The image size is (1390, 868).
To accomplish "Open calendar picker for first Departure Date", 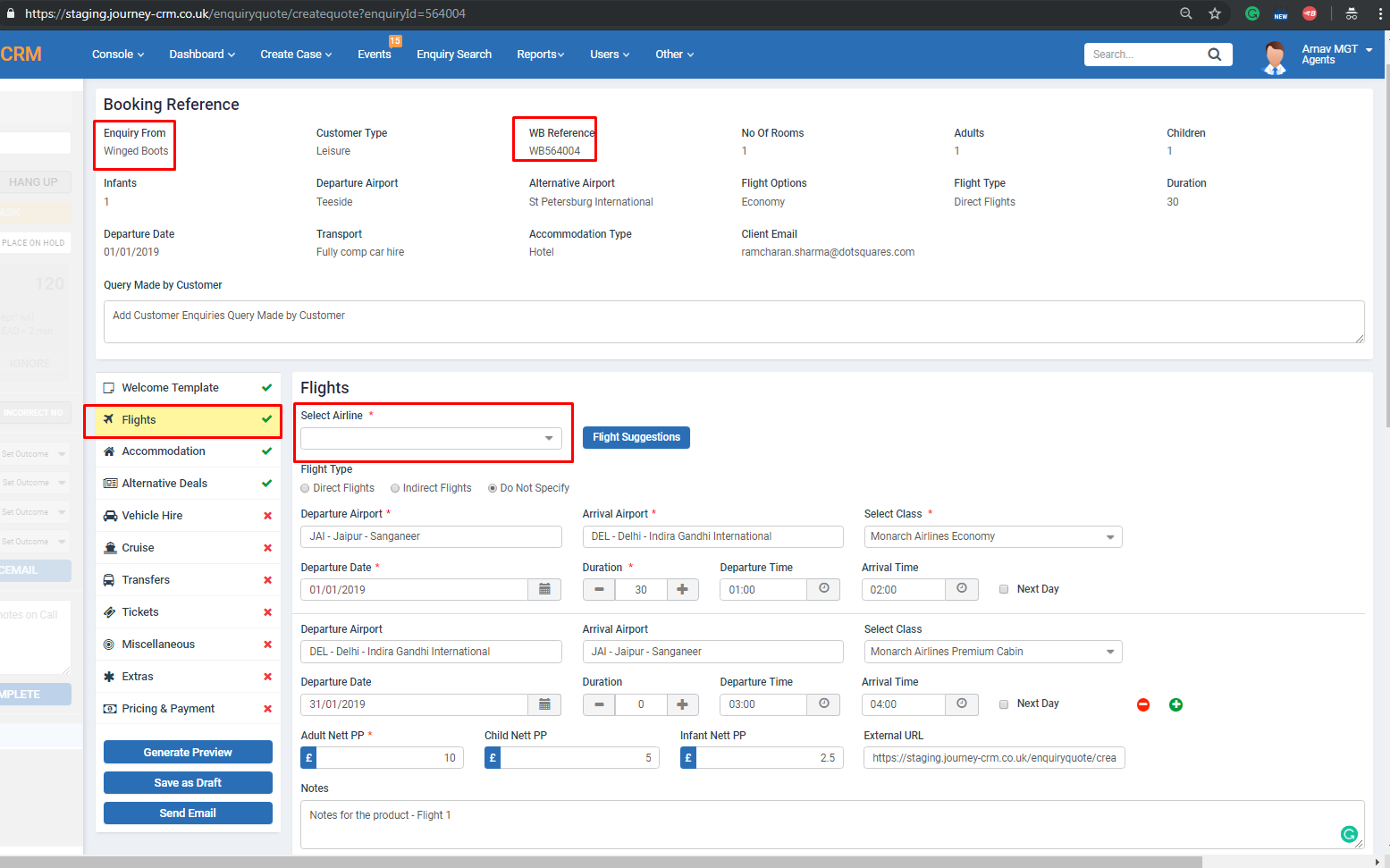I will coord(544,589).
